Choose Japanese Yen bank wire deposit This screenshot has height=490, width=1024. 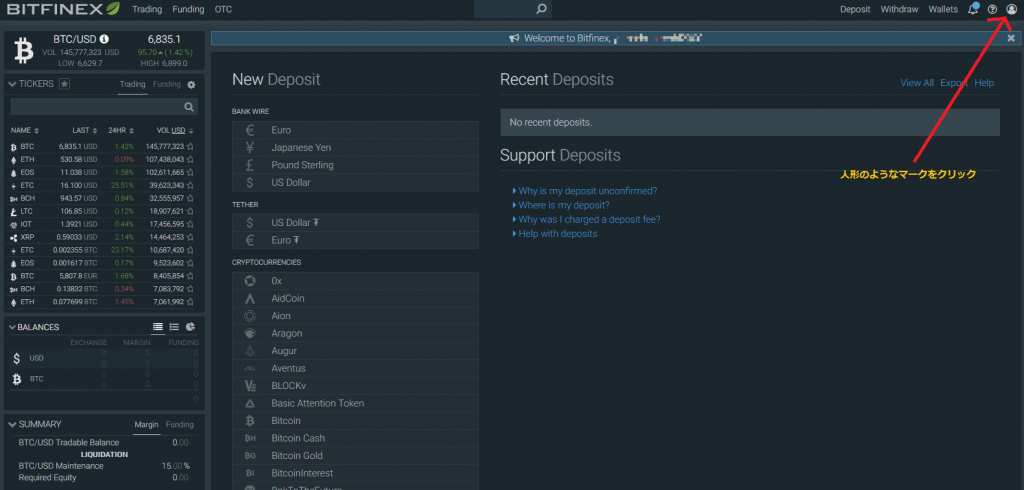tap(355, 148)
